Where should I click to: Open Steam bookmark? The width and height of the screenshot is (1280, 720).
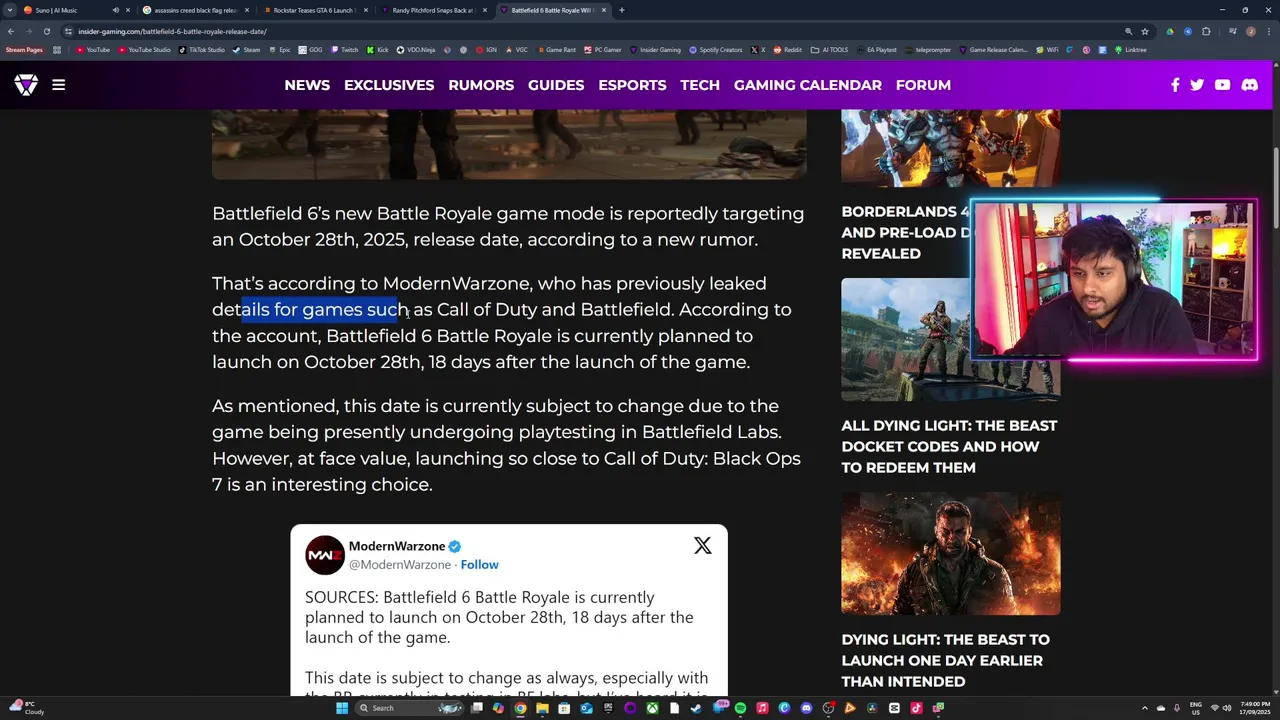tap(246, 50)
